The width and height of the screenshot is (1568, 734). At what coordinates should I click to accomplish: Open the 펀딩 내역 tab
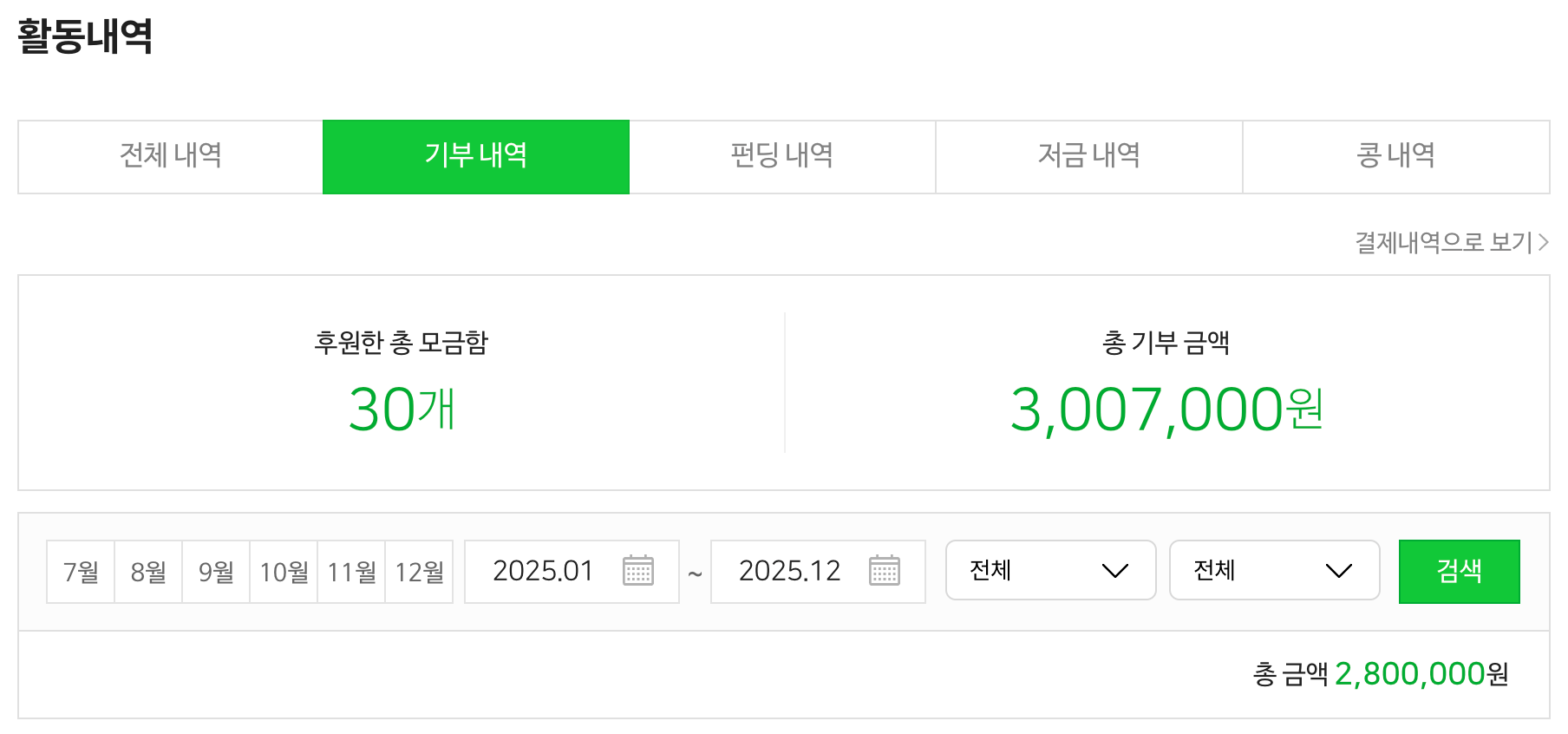782,156
